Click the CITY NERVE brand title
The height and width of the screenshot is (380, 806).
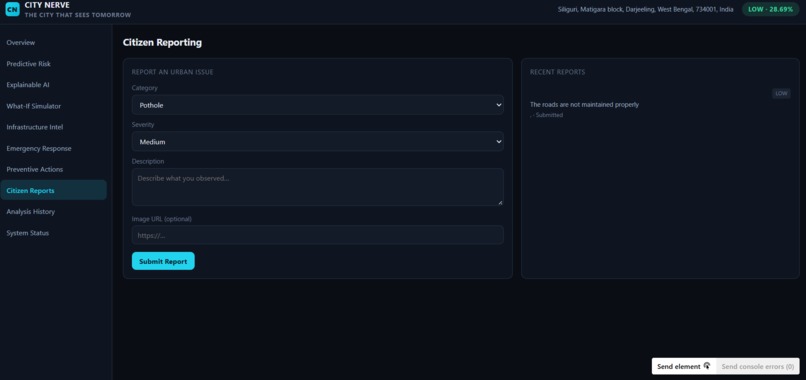point(47,5)
